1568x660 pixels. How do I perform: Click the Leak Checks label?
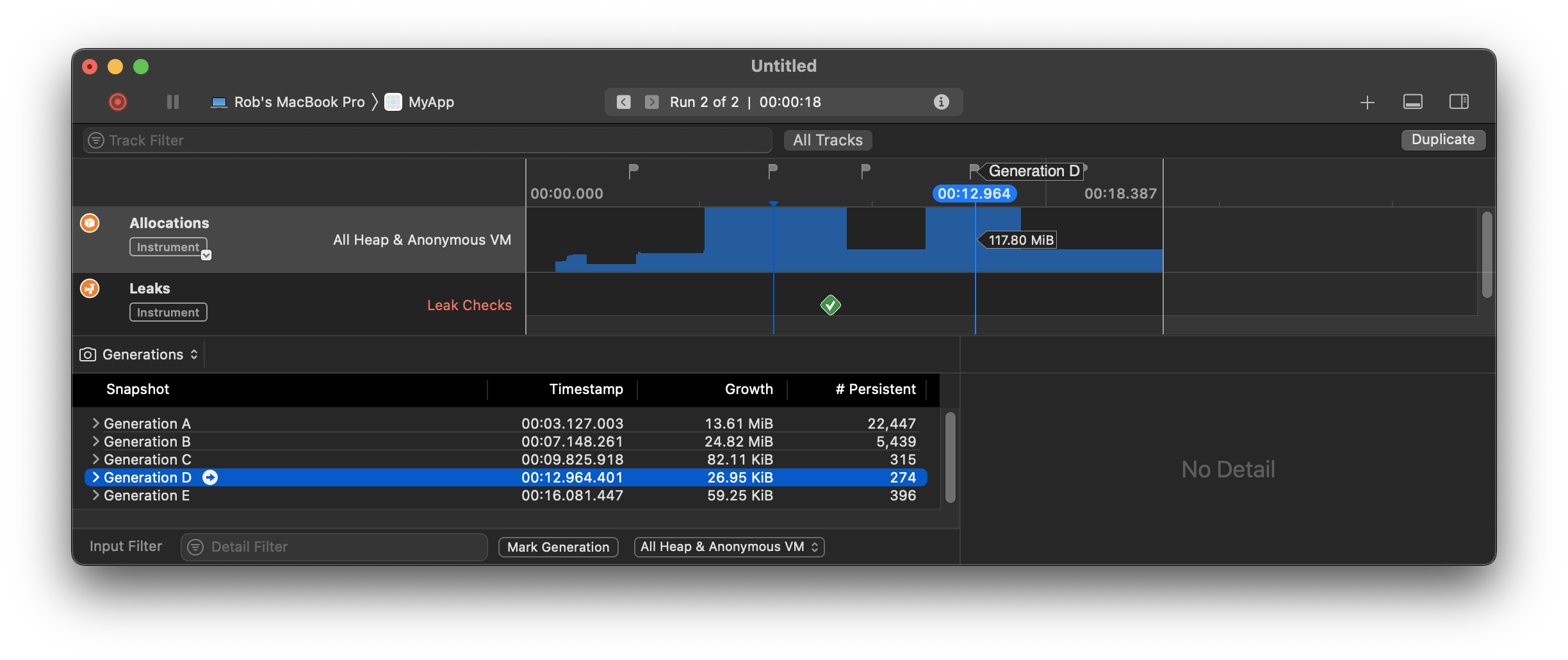(470, 305)
